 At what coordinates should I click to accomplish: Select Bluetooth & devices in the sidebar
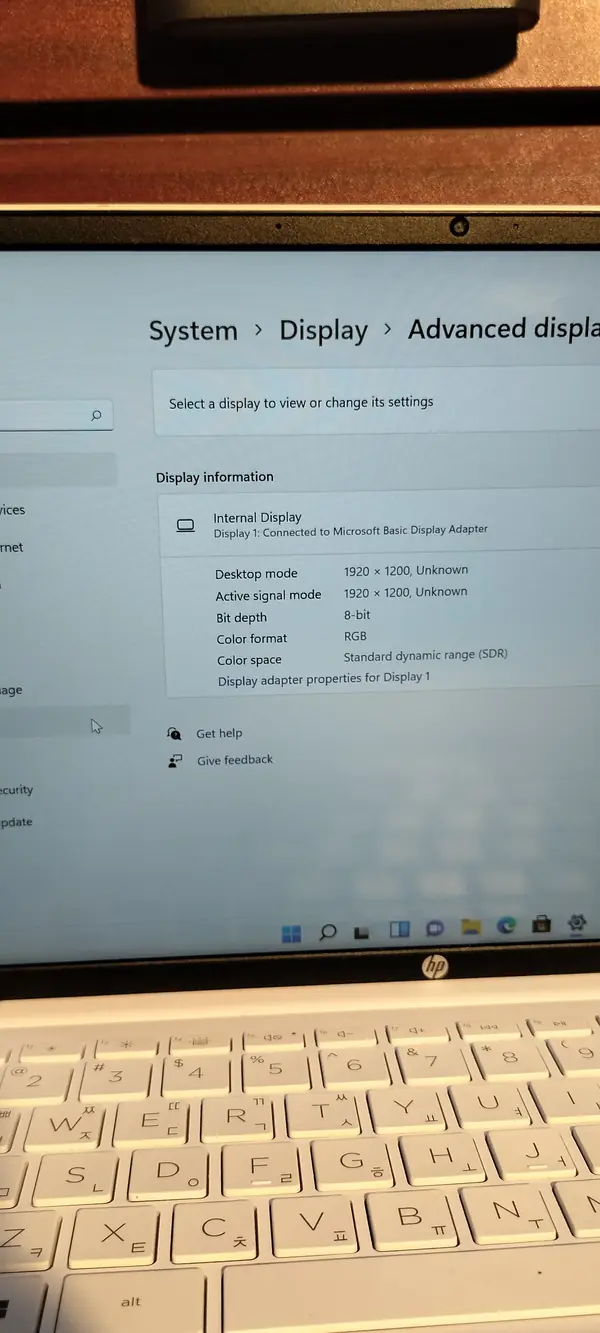coord(13,510)
